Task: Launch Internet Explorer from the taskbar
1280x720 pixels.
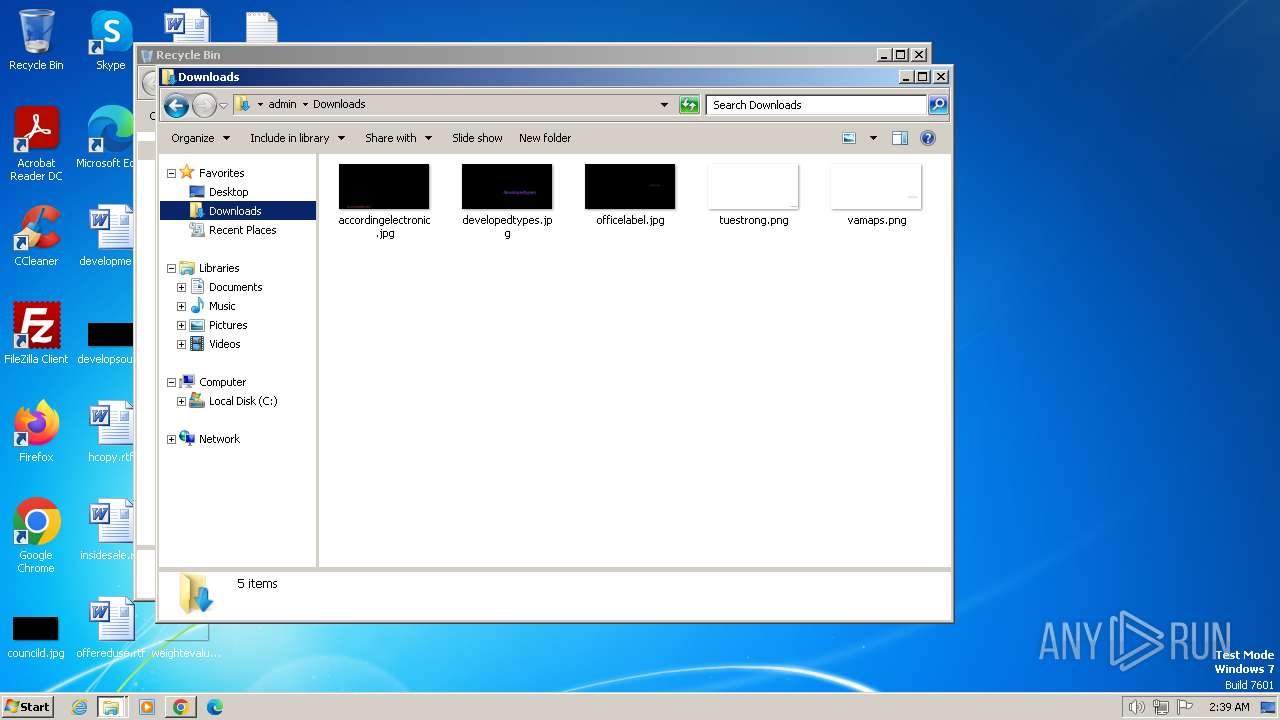Action: (x=79, y=707)
